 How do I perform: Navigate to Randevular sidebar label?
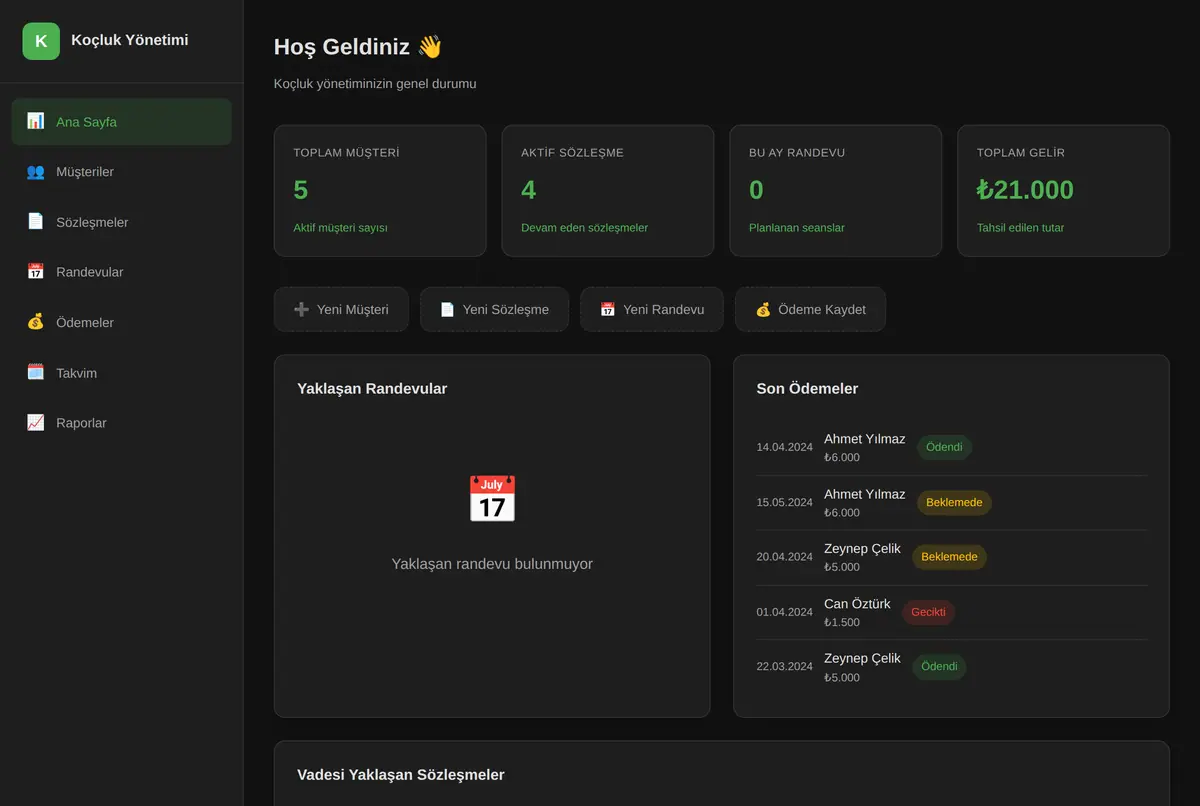coord(90,272)
